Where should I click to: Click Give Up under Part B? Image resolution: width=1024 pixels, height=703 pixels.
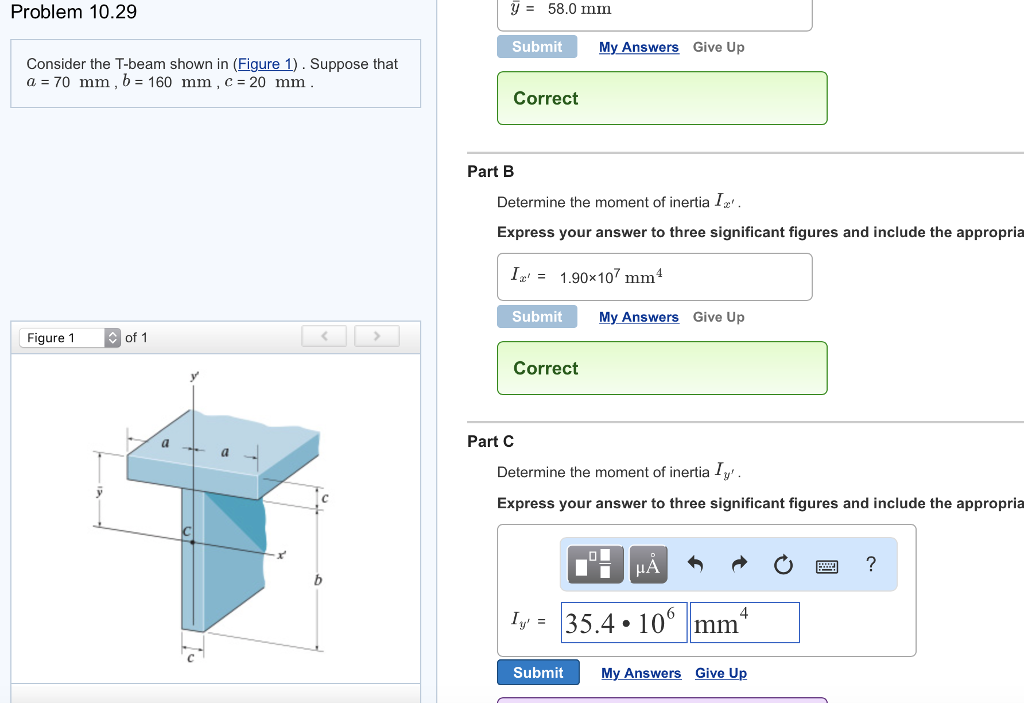coord(718,316)
